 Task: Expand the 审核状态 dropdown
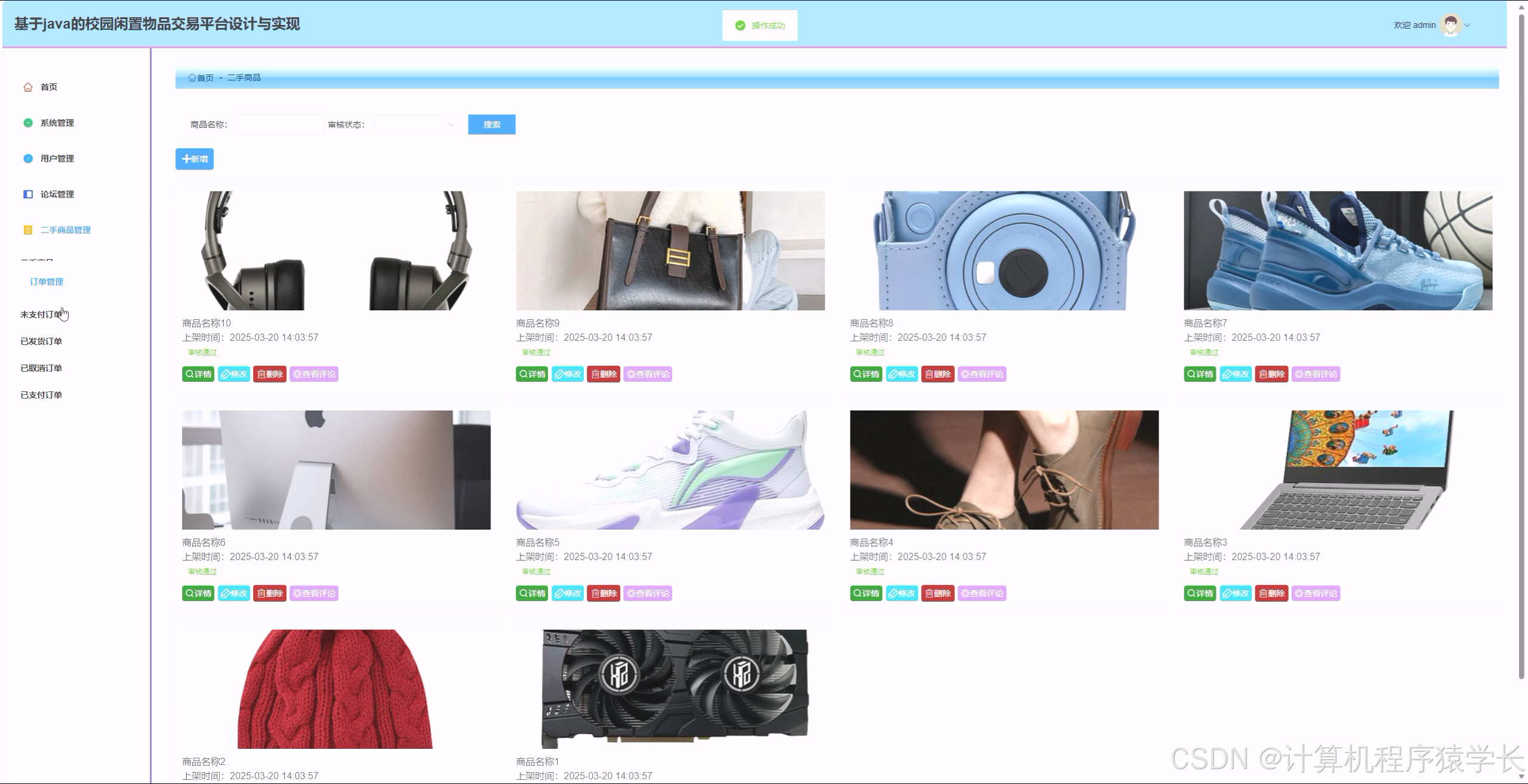click(417, 125)
